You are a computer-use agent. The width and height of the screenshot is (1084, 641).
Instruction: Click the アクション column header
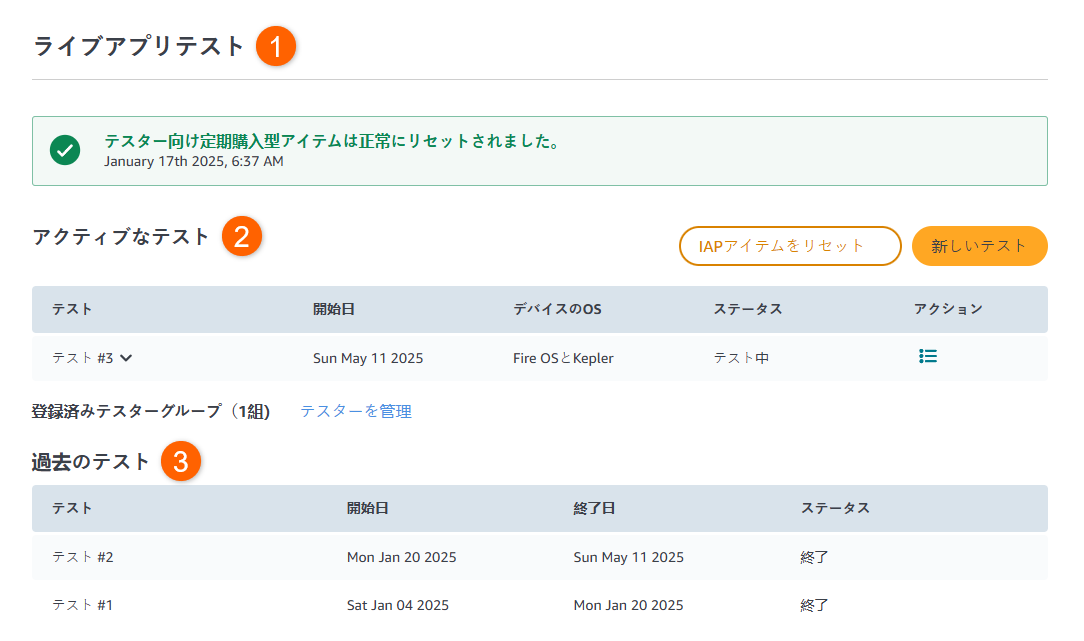click(x=948, y=309)
